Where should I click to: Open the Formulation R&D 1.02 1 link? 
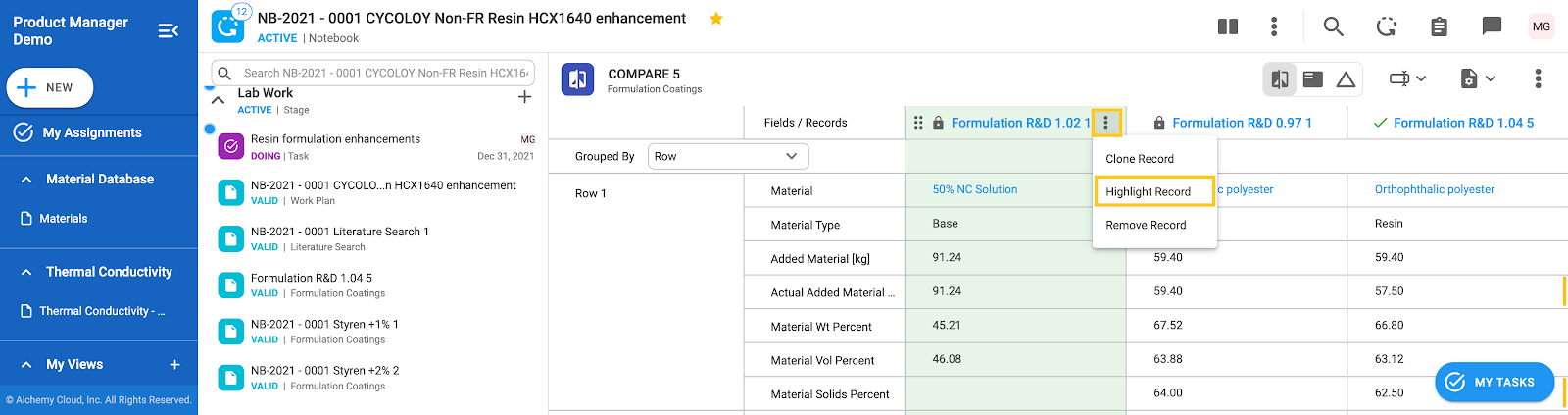[x=1020, y=123]
